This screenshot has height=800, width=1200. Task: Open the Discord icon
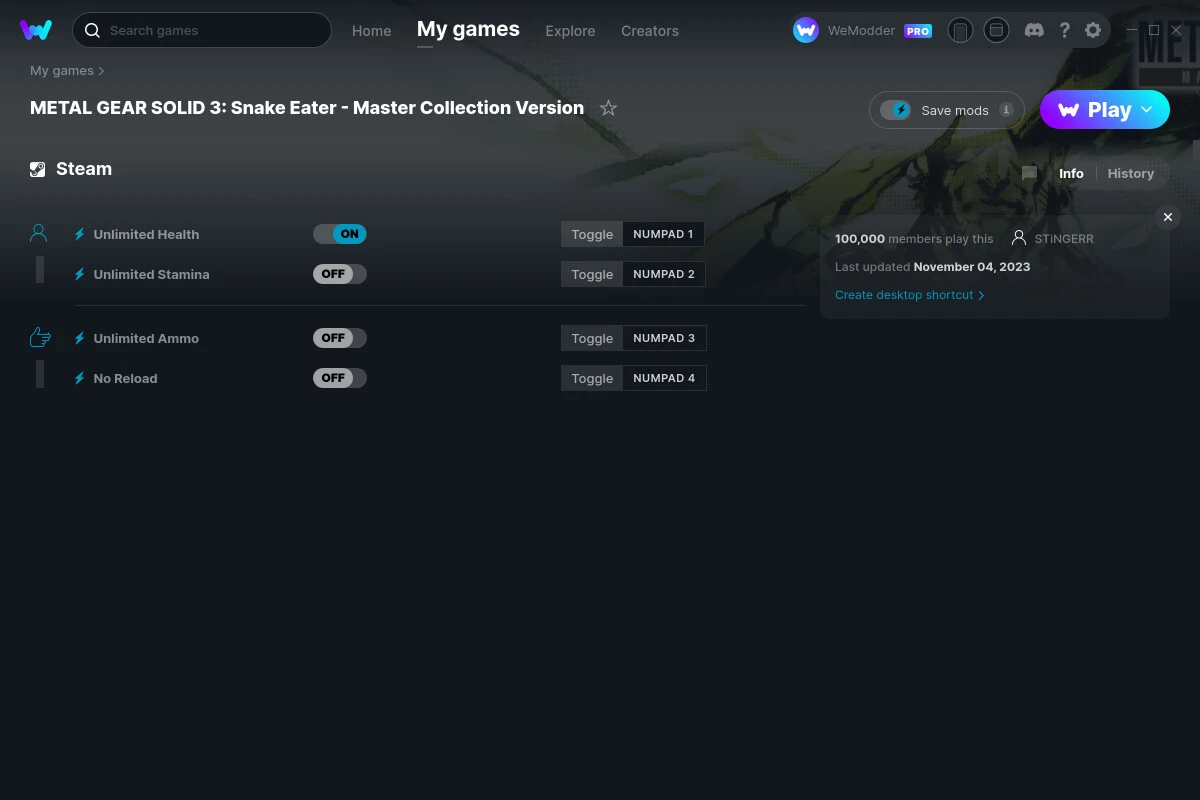pyautogui.click(x=1035, y=30)
